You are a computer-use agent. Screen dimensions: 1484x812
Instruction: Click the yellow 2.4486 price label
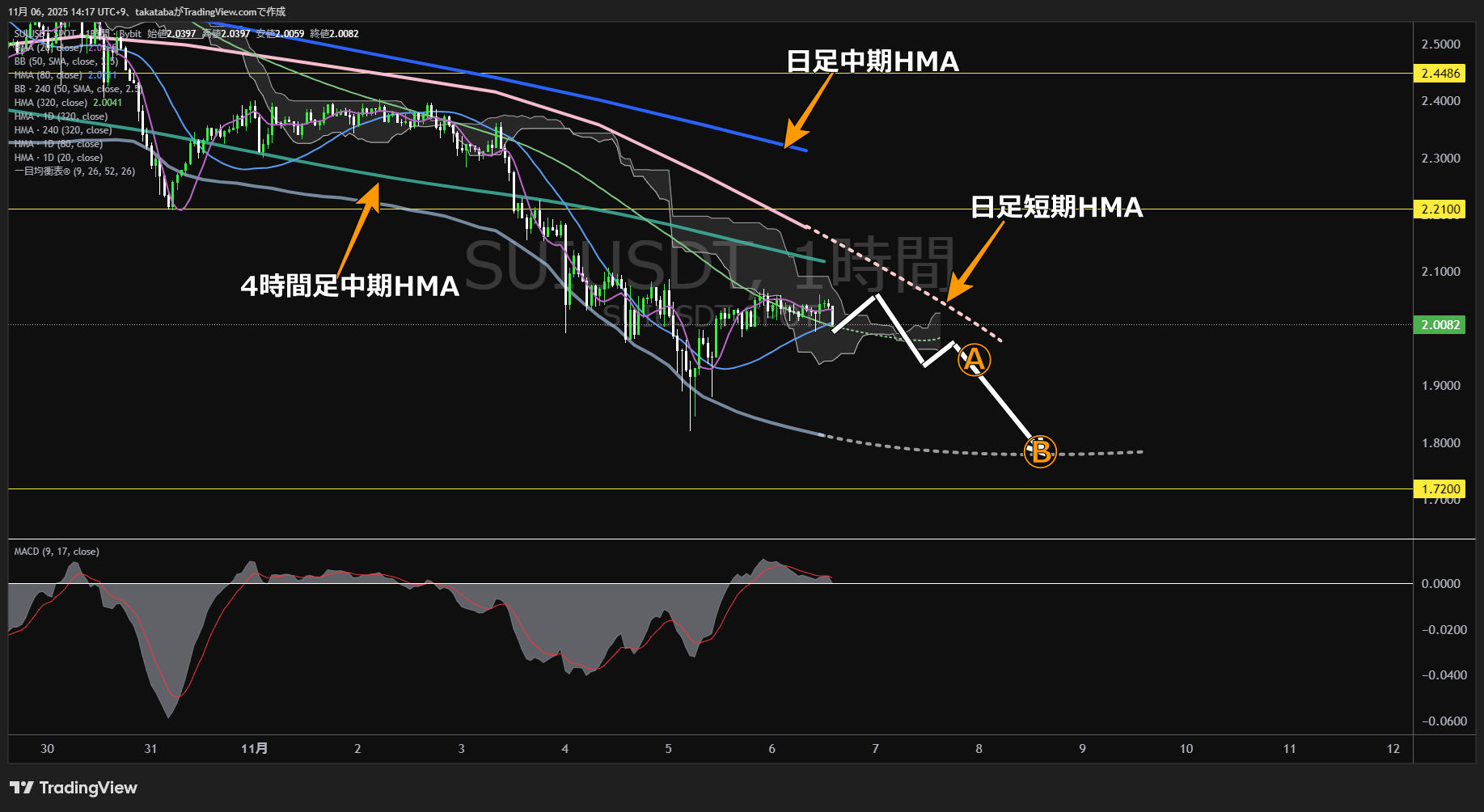pyautogui.click(x=1440, y=74)
